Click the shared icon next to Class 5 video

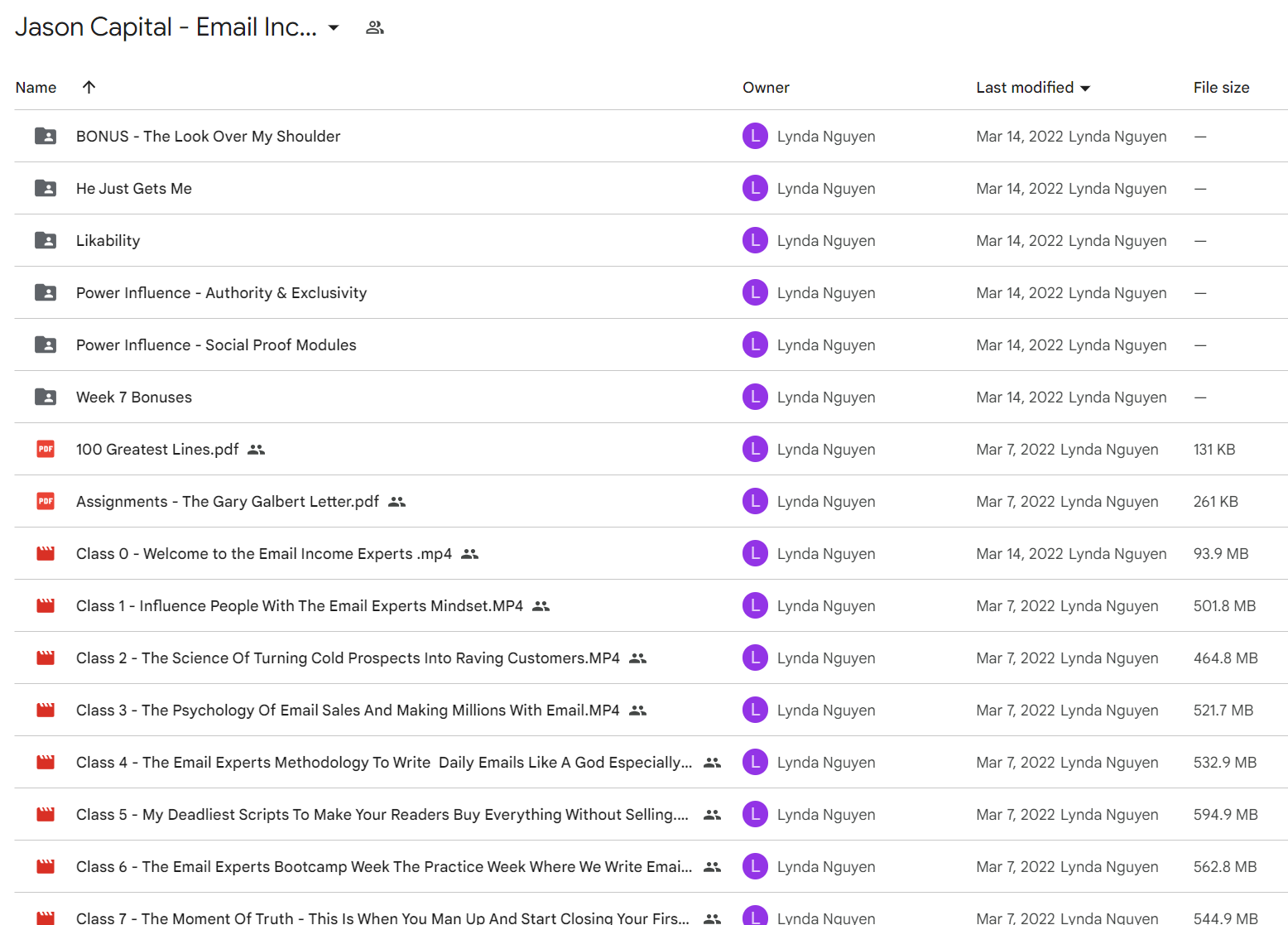[713, 815]
